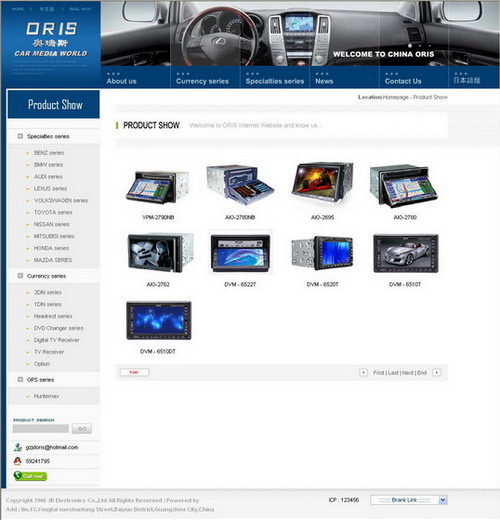Click the previous-page arrow icon in the pager
500x520 pixels.
click(x=363, y=372)
